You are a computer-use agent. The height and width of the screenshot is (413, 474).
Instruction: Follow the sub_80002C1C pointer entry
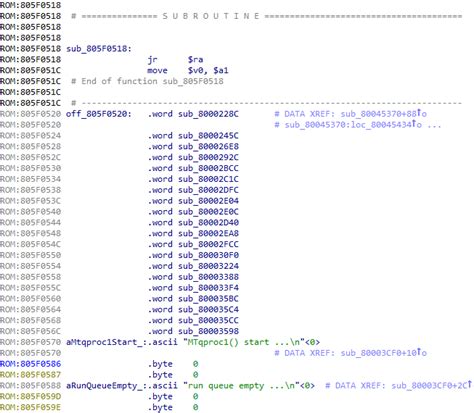(x=208, y=179)
